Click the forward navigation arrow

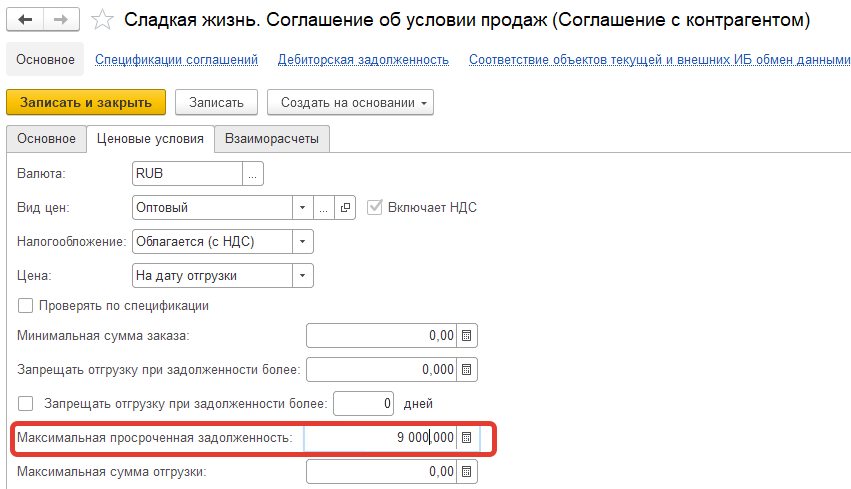click(61, 19)
